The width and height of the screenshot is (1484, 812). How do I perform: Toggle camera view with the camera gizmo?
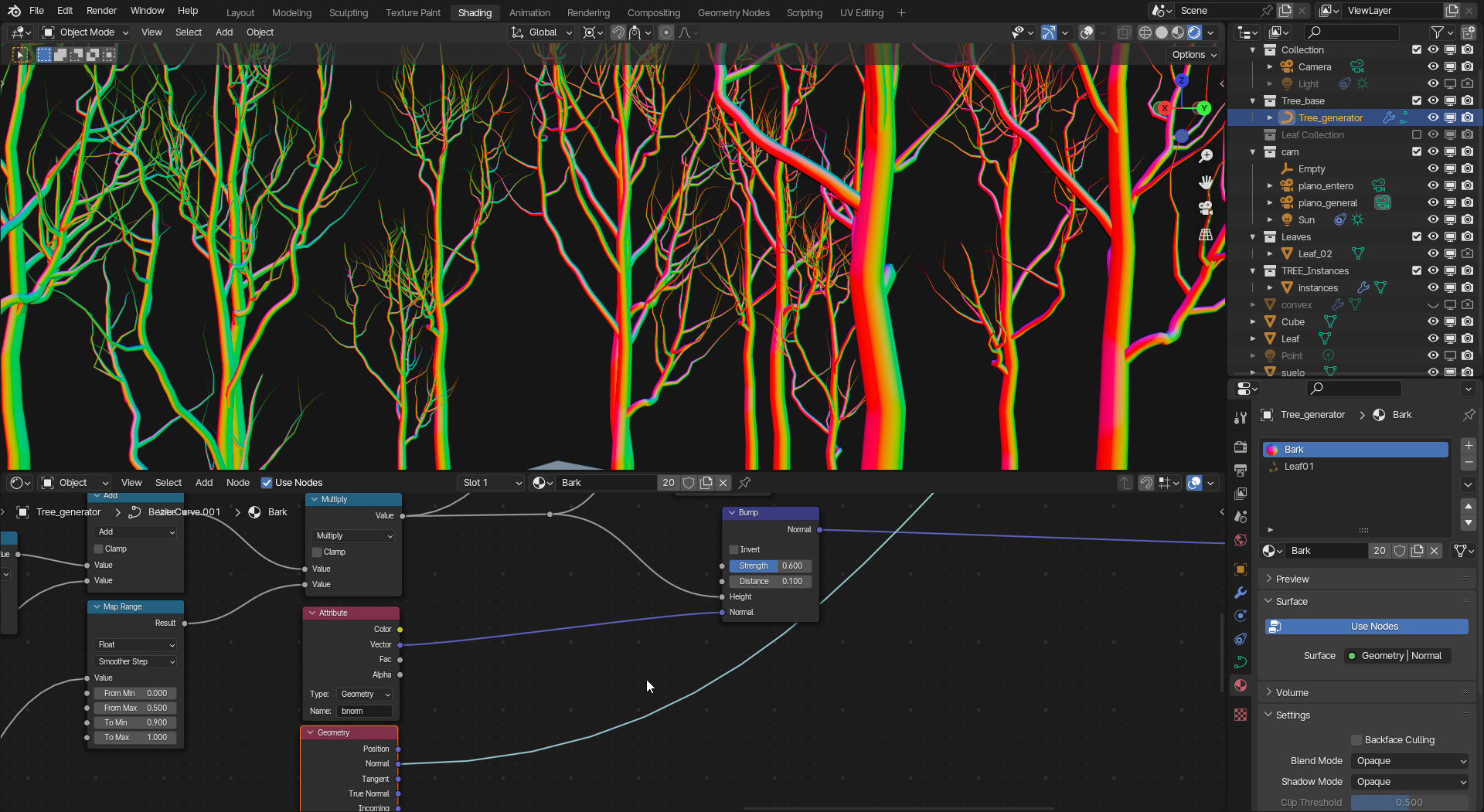1206,209
